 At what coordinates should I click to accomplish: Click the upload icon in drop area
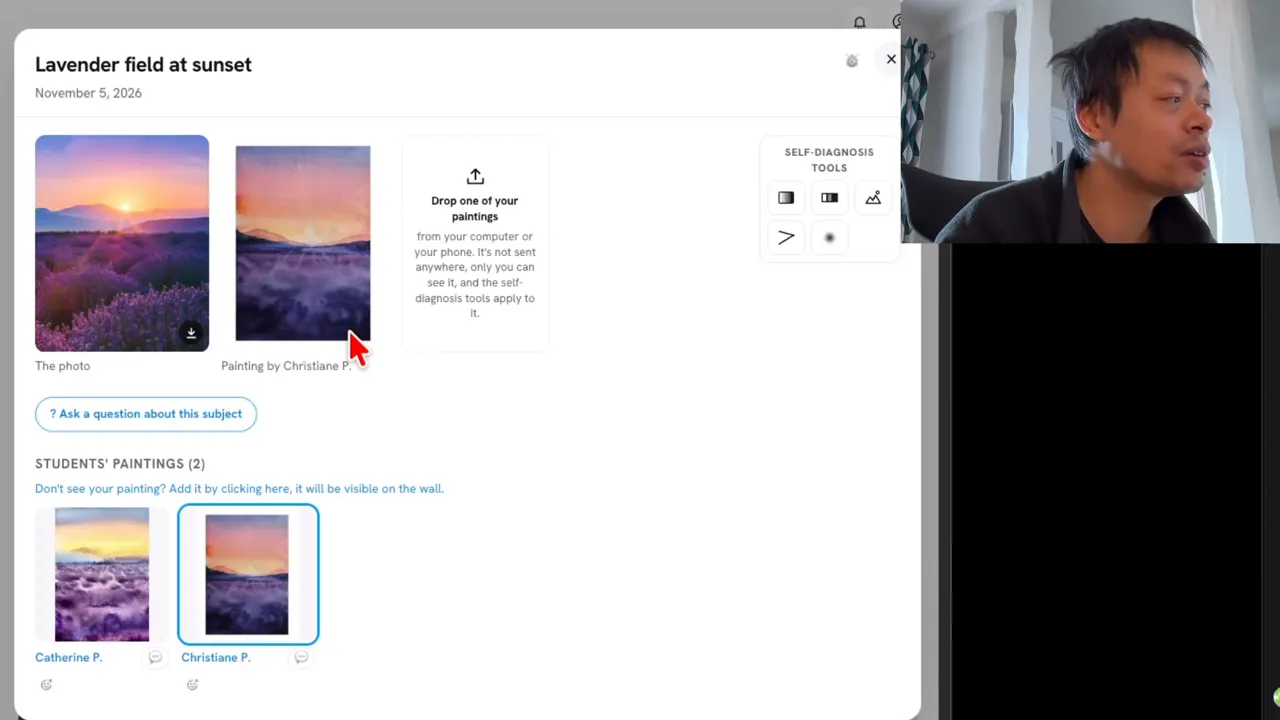(475, 176)
